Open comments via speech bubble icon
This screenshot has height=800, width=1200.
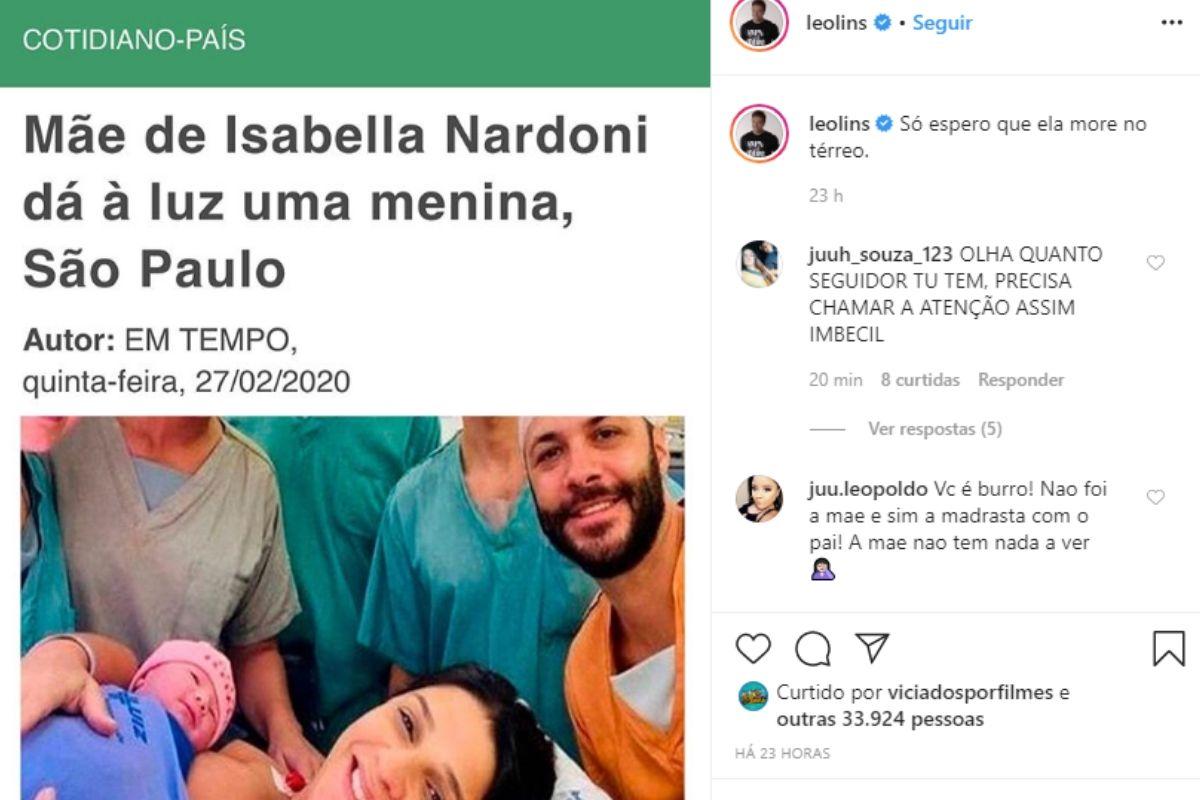click(x=813, y=649)
